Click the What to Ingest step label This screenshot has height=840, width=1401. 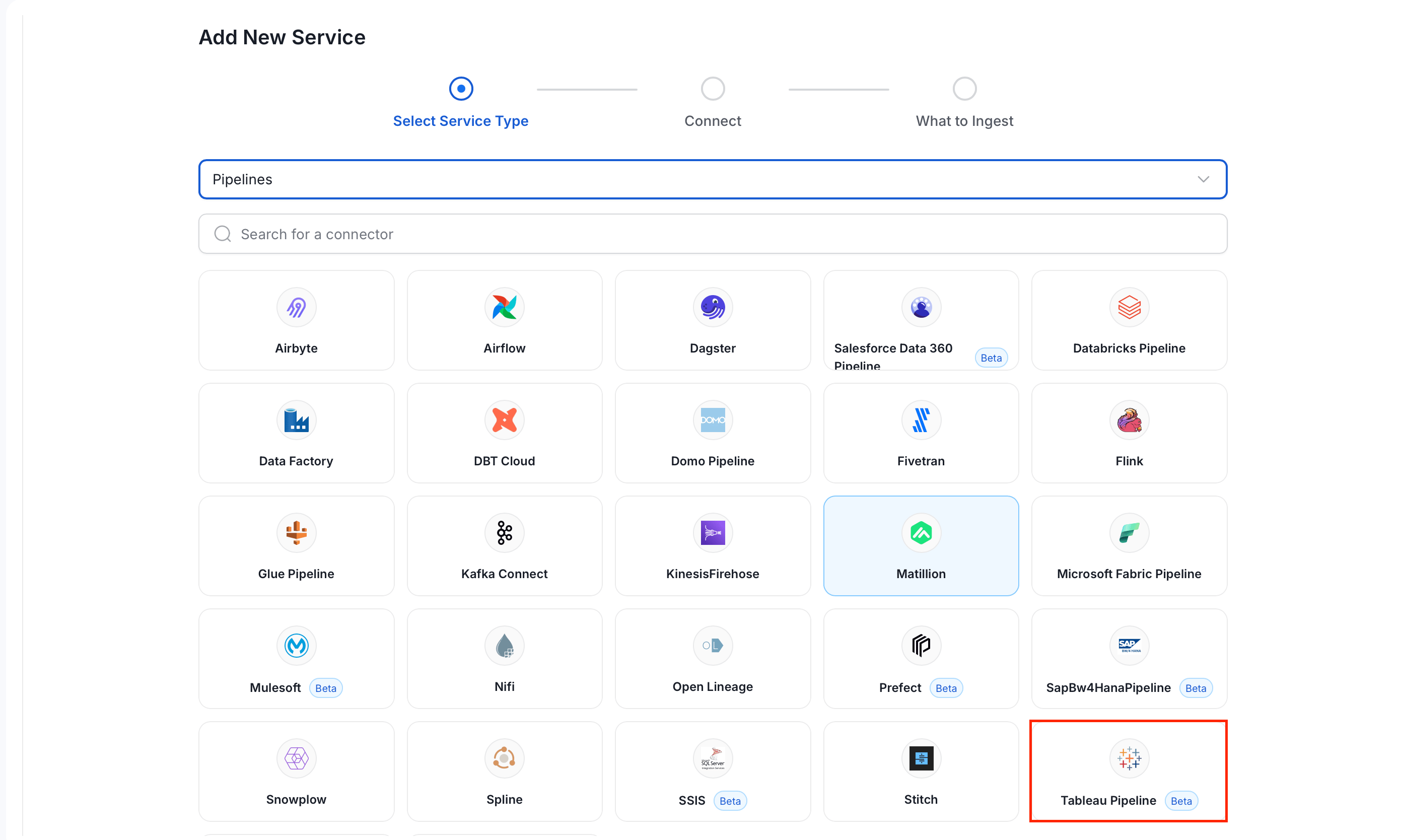[964, 121]
